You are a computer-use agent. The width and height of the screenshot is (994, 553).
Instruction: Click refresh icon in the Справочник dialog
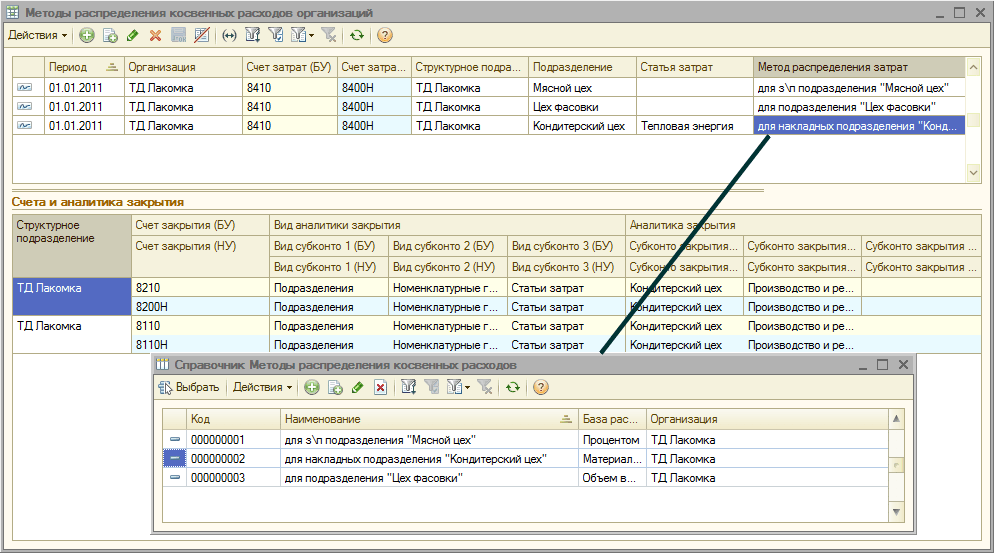[x=512, y=387]
